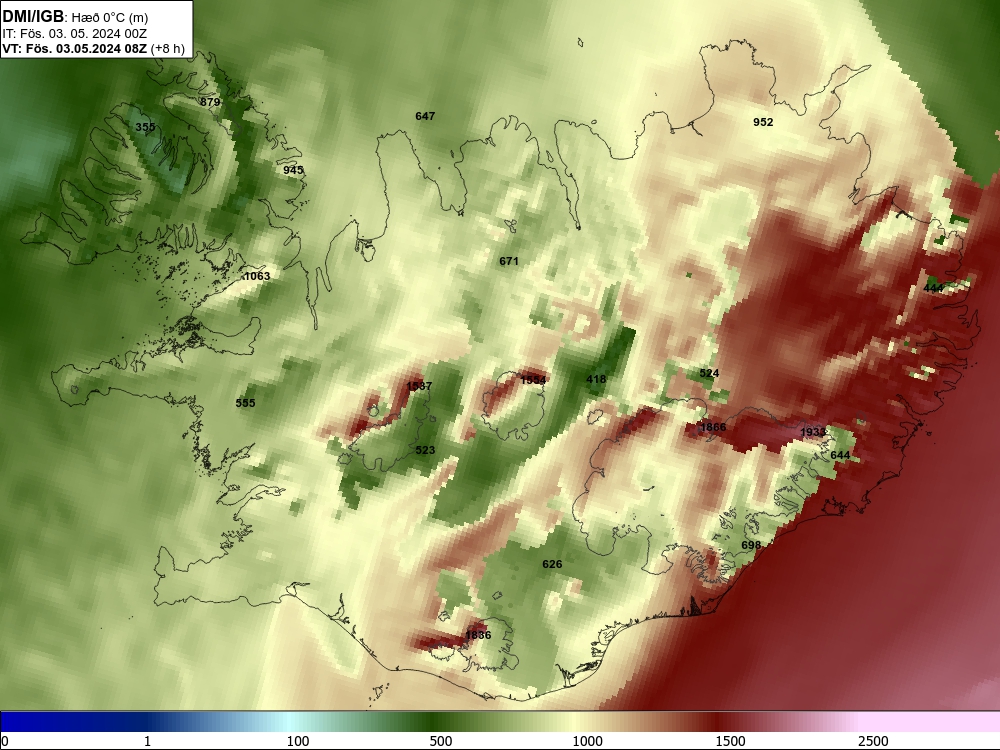Click the 100 label on the color scale

[298, 741]
